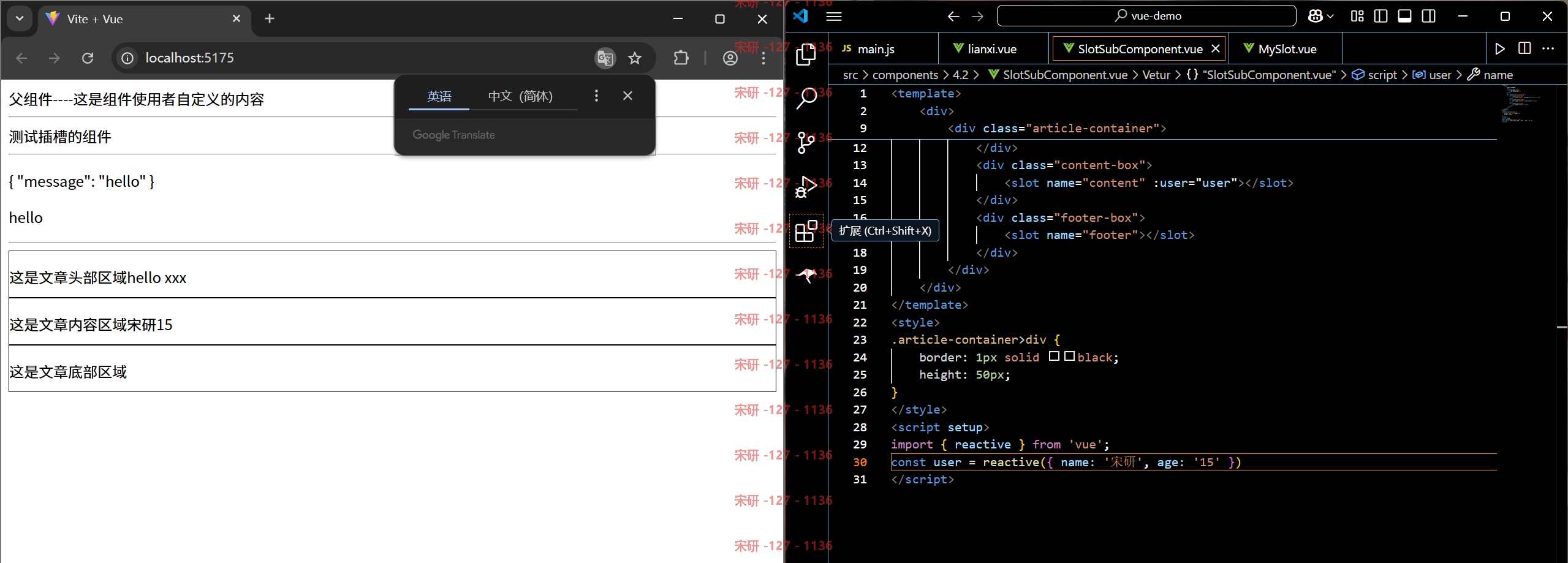Switch to the main.js editor tab
This screenshot has height=563, width=1568.
883,49
